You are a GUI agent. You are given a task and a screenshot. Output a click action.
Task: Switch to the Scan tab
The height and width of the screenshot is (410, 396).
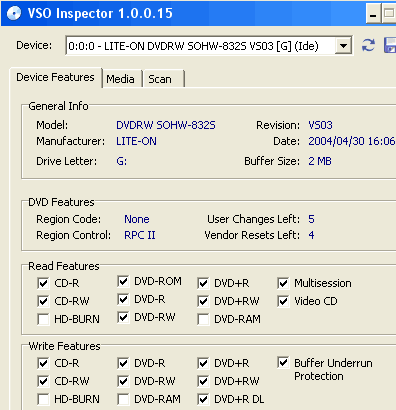pos(160,79)
